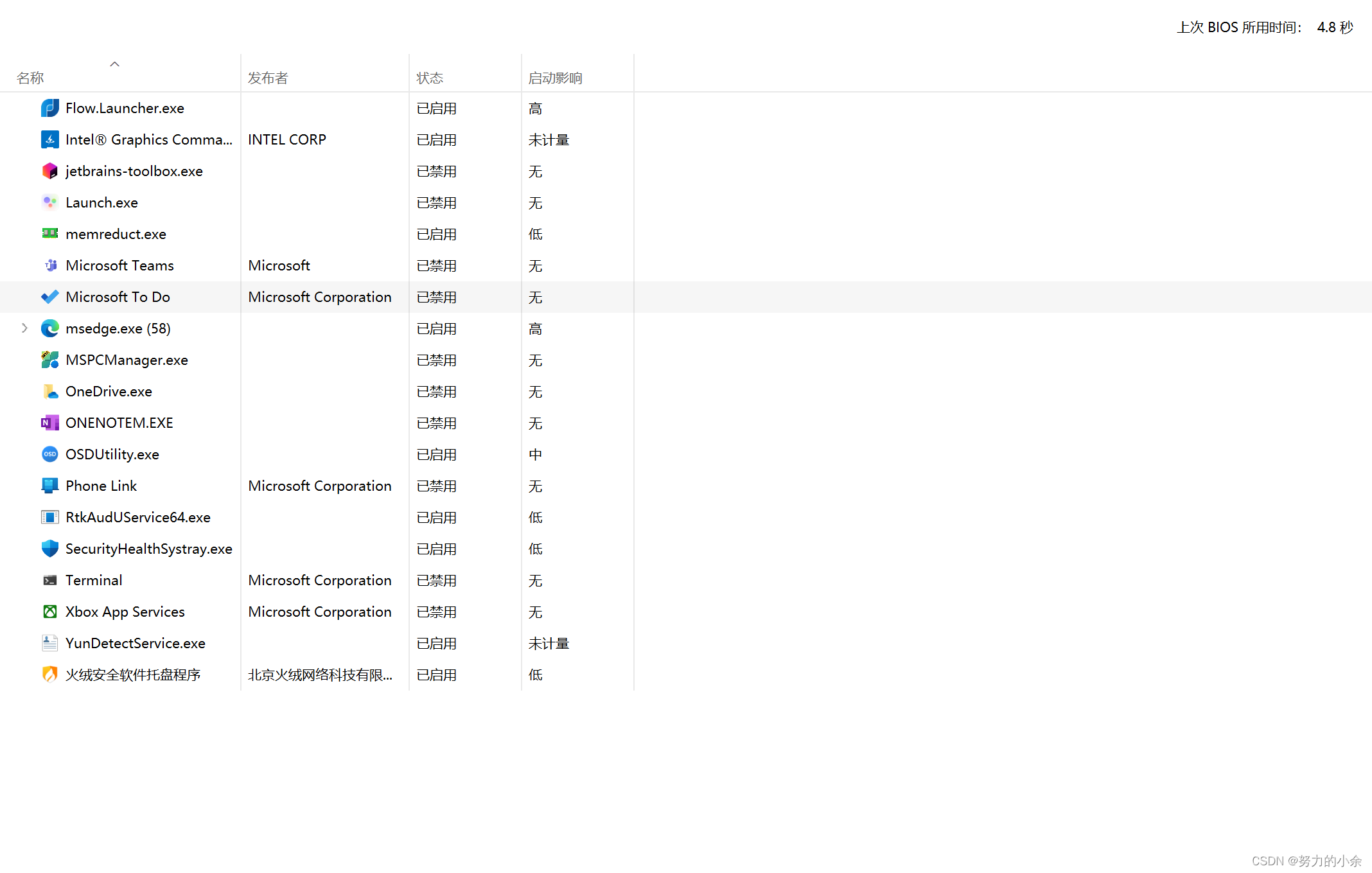1372x873 pixels.
Task: Sort by the 发布者 column header
Action: tap(268, 78)
